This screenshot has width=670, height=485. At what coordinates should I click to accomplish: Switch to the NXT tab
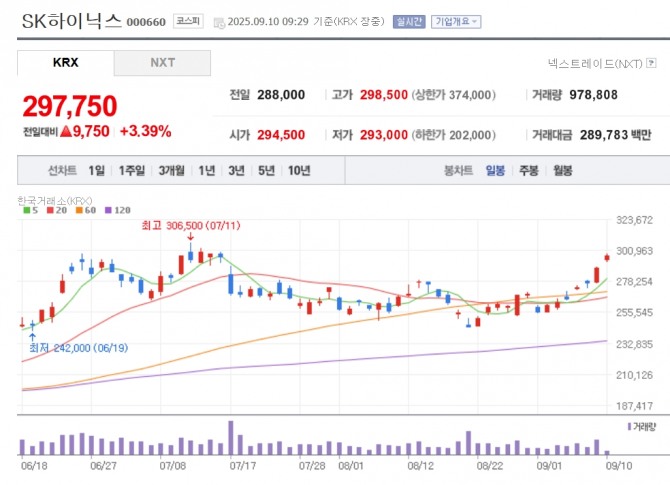(x=162, y=63)
